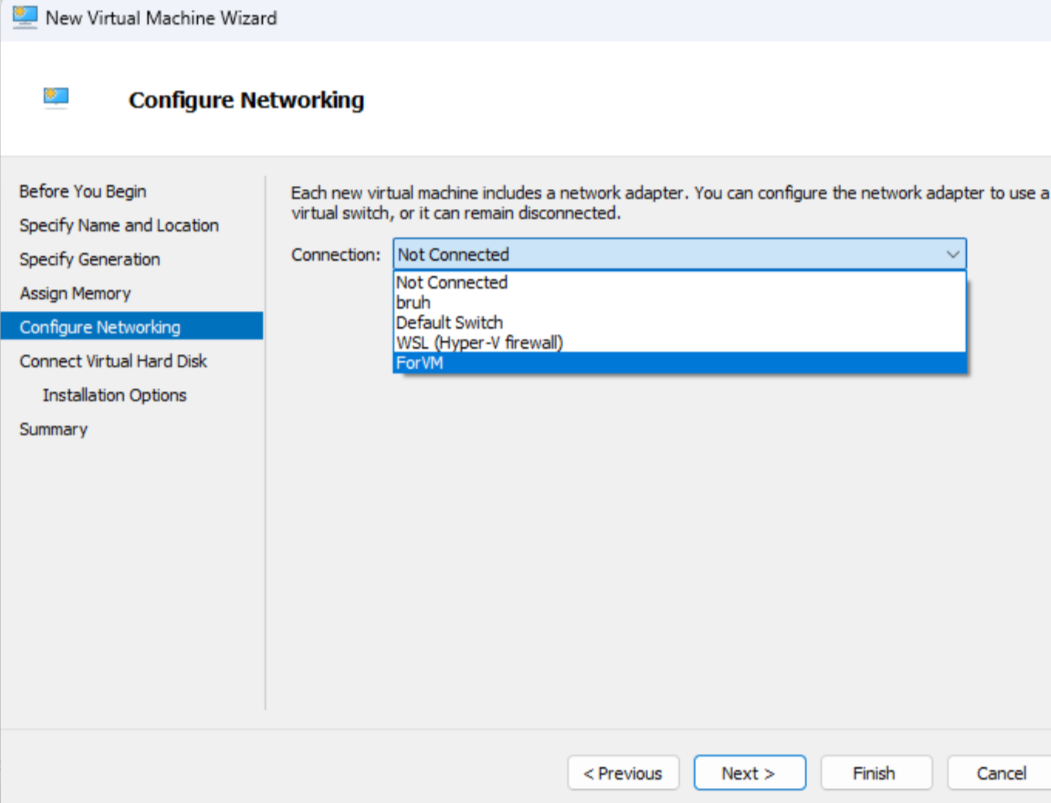This screenshot has width=1051, height=803.
Task: Cancel the New Virtual Machine Wizard
Action: 1000,773
